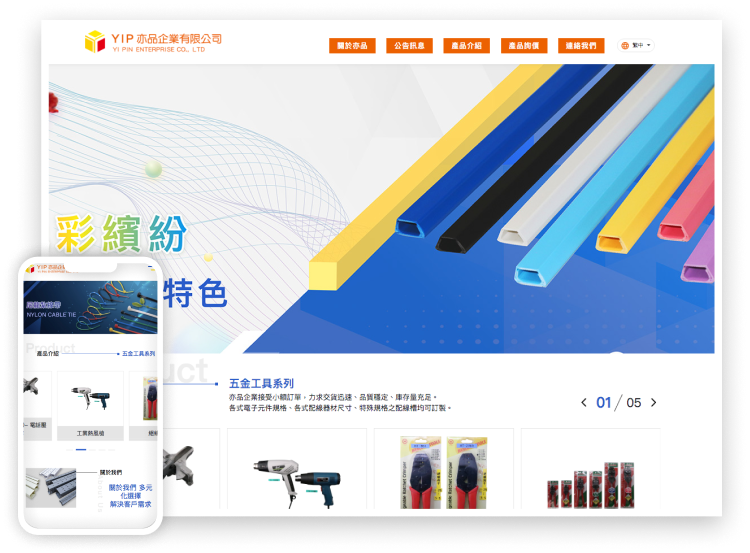Tap the 產品介紹 label on mobile
The width and height of the screenshot is (750, 553).
coord(48,354)
